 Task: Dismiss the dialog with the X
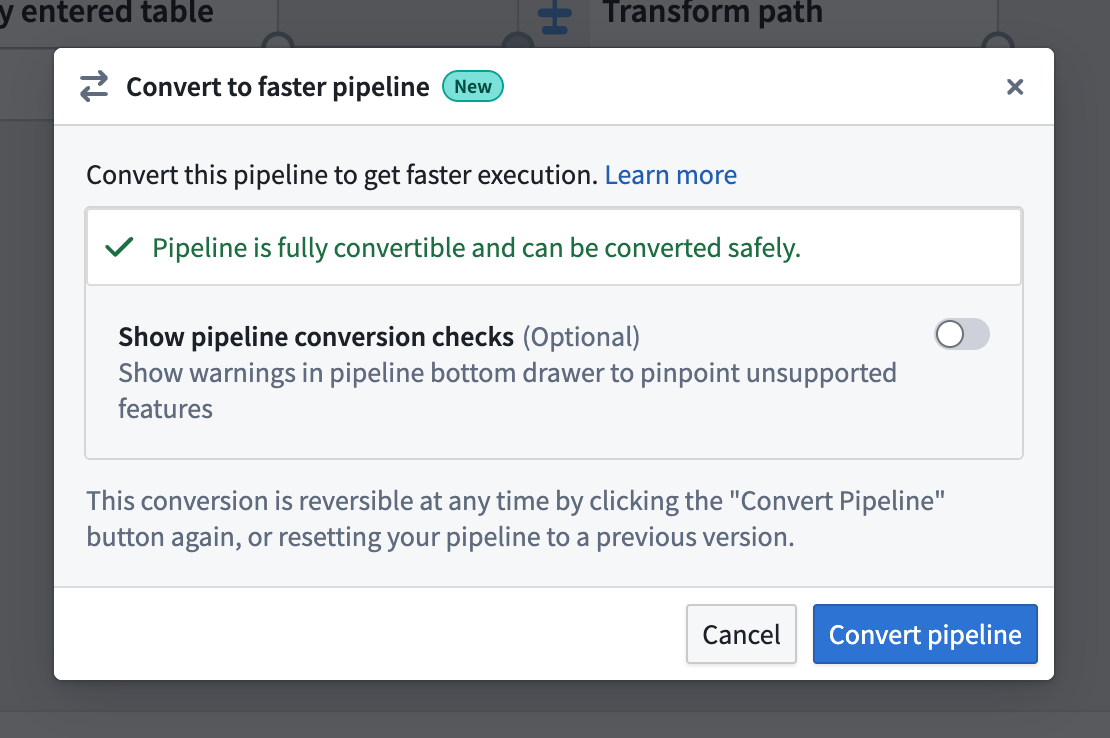[1015, 87]
